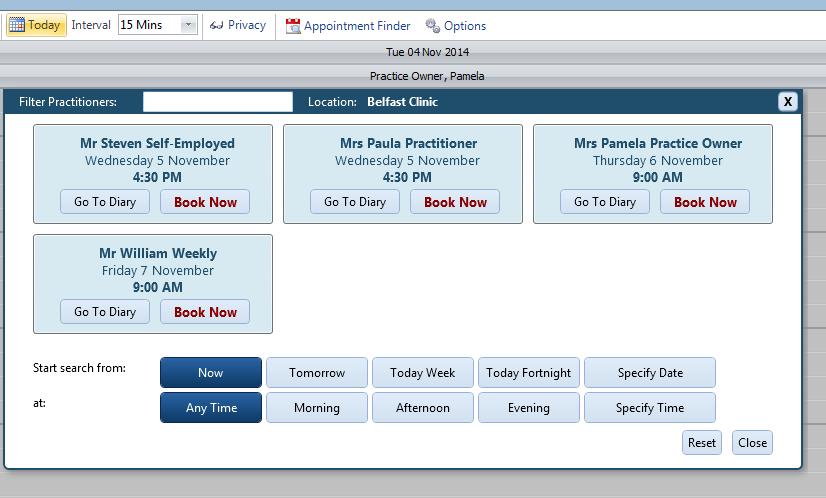The height and width of the screenshot is (498, 826).
Task: Click the Mrs Pamela Practice Owner name
Action: pos(658,143)
